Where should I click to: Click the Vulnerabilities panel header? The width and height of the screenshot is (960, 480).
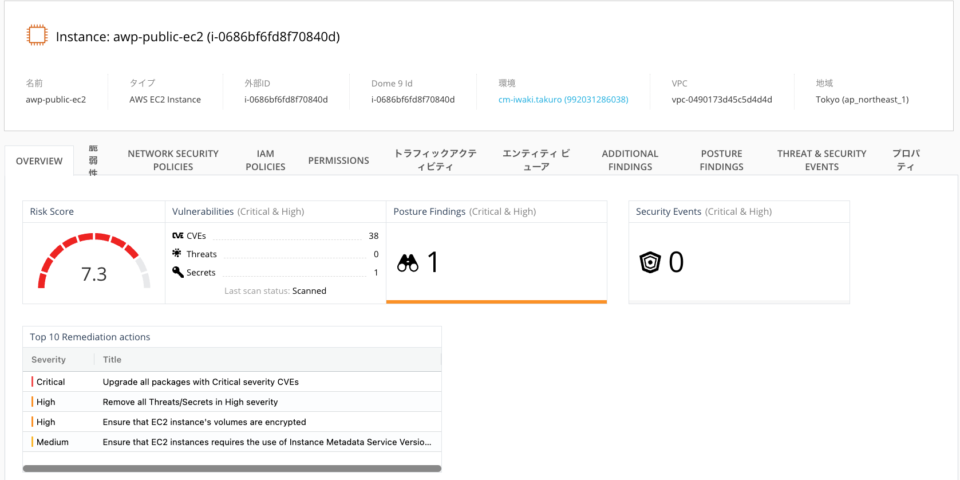pyautogui.click(x=276, y=211)
